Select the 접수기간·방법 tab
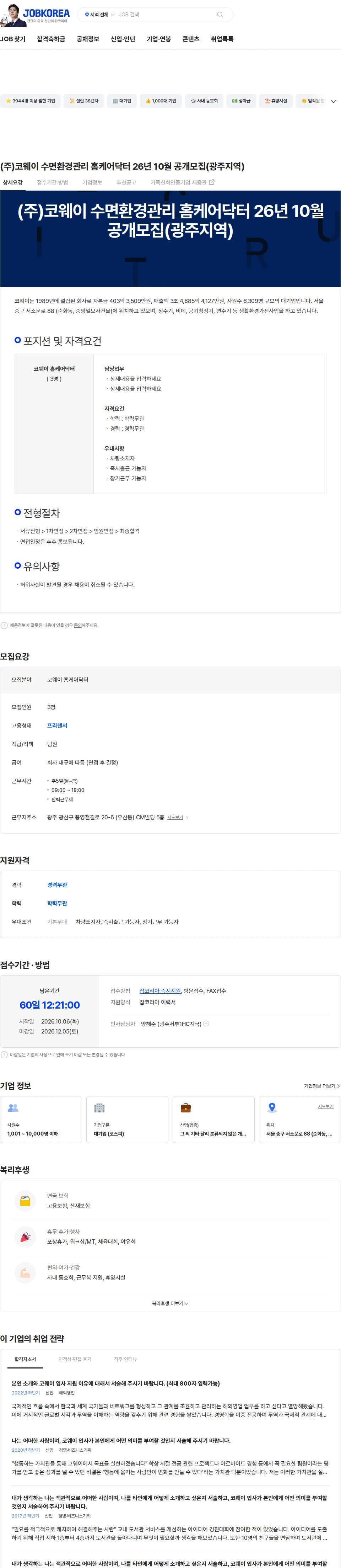The width and height of the screenshot is (341, 1568). click(52, 182)
